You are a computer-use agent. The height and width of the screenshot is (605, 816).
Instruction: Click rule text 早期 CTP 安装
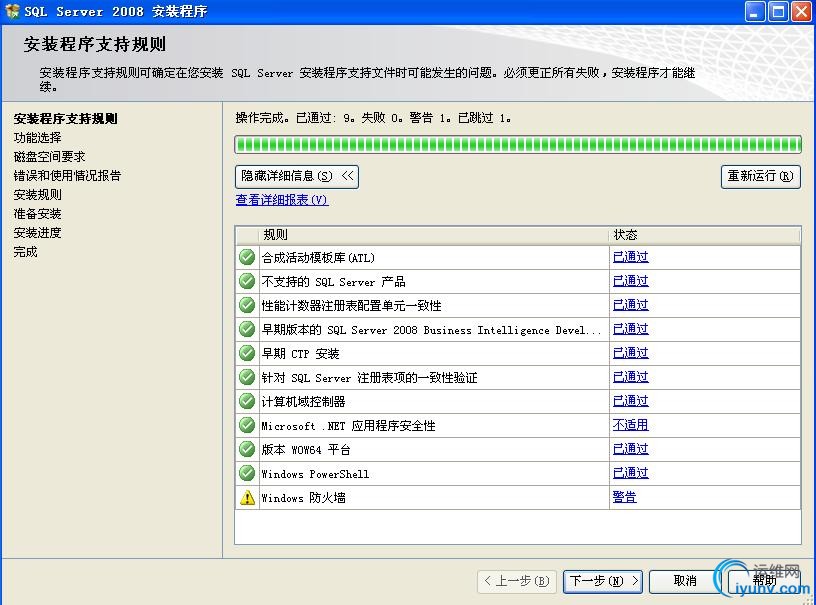pyautogui.click(x=300, y=354)
